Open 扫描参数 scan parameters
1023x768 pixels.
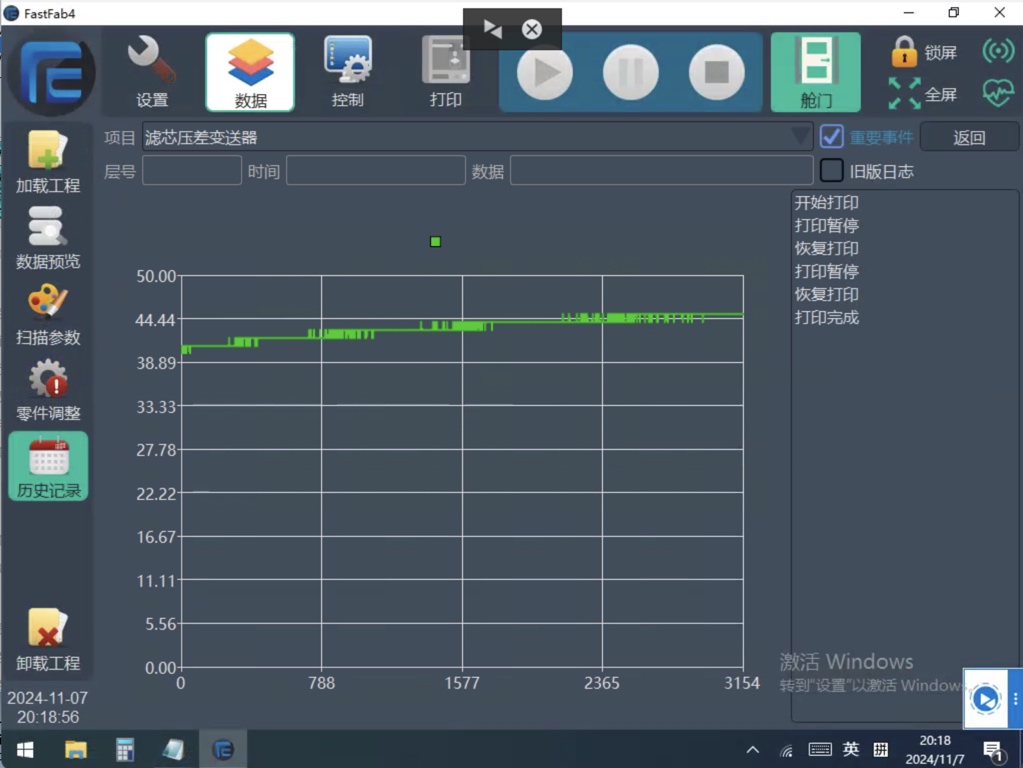click(48, 314)
